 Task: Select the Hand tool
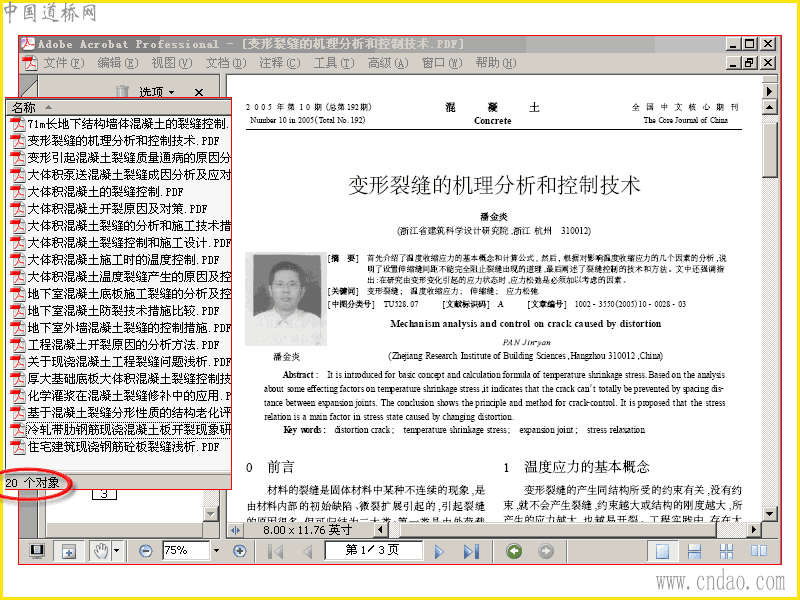pos(101,551)
